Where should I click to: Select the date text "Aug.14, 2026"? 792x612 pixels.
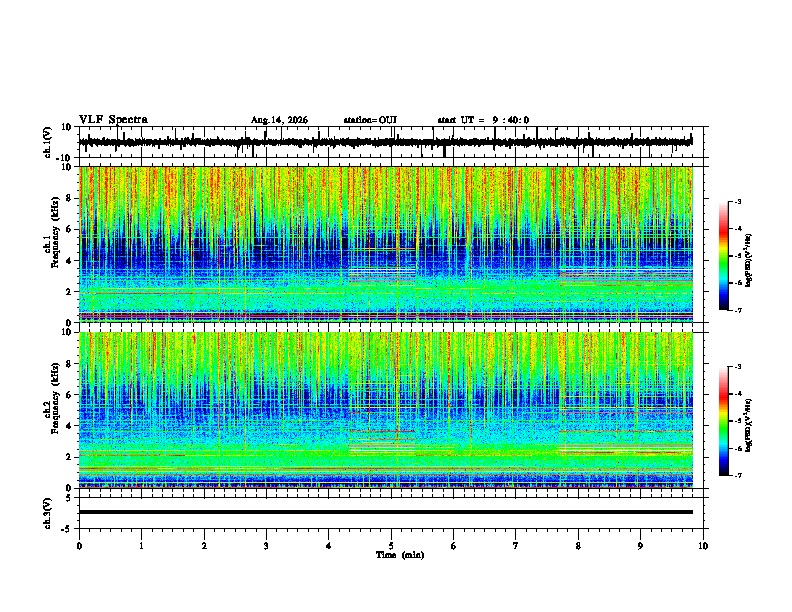279,120
